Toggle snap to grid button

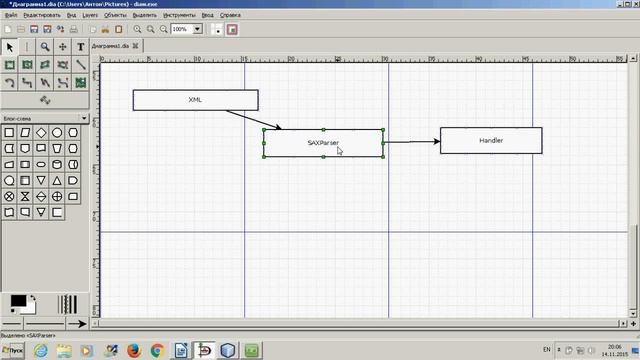coord(218,29)
